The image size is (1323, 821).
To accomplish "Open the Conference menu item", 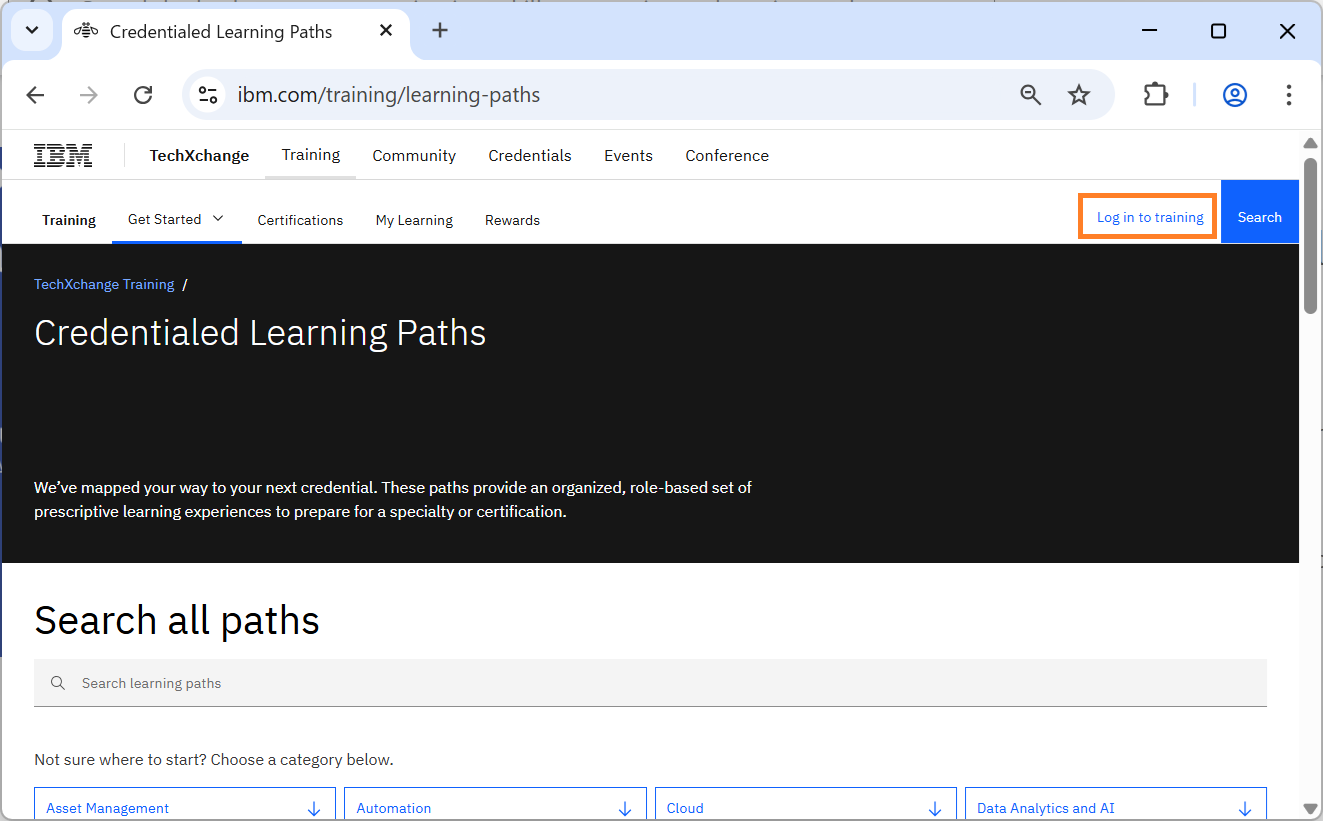I will click(727, 155).
